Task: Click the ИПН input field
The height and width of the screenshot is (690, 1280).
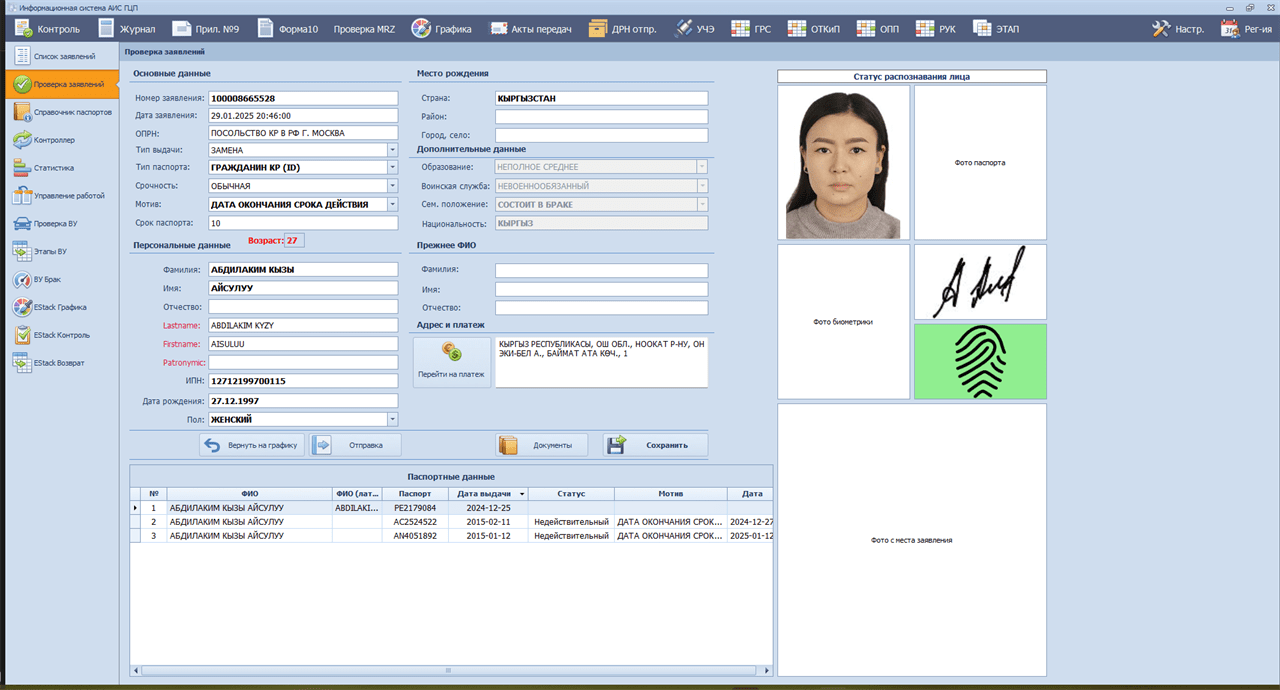Action: pyautogui.click(x=303, y=380)
